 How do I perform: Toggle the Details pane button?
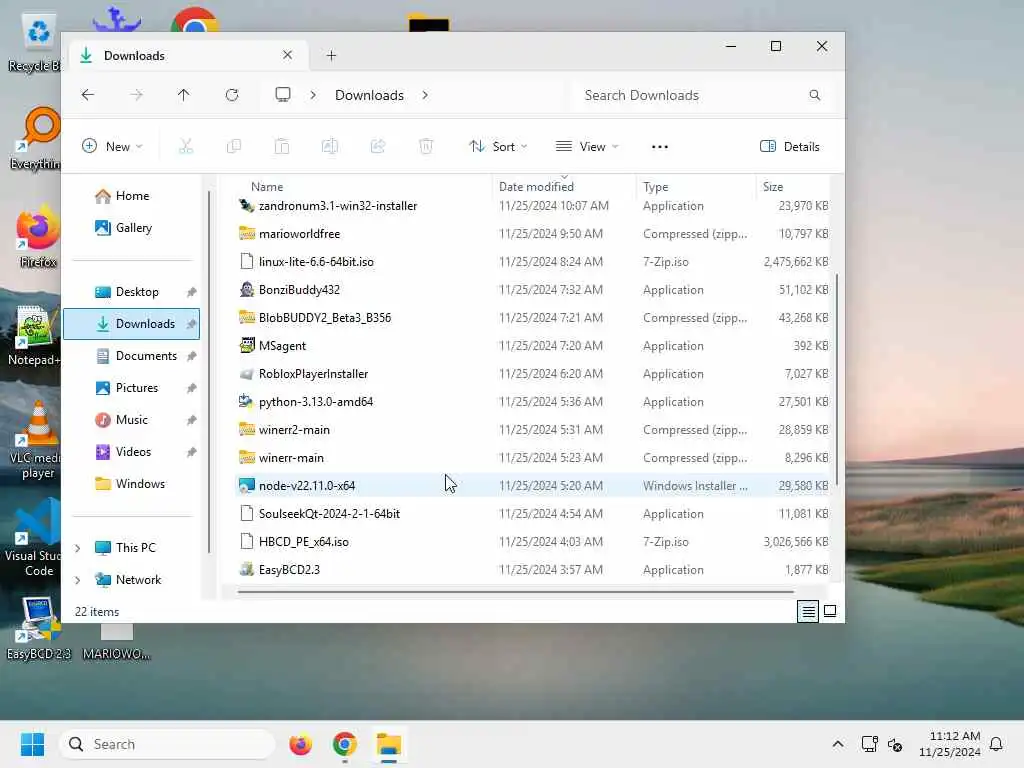[790, 146]
